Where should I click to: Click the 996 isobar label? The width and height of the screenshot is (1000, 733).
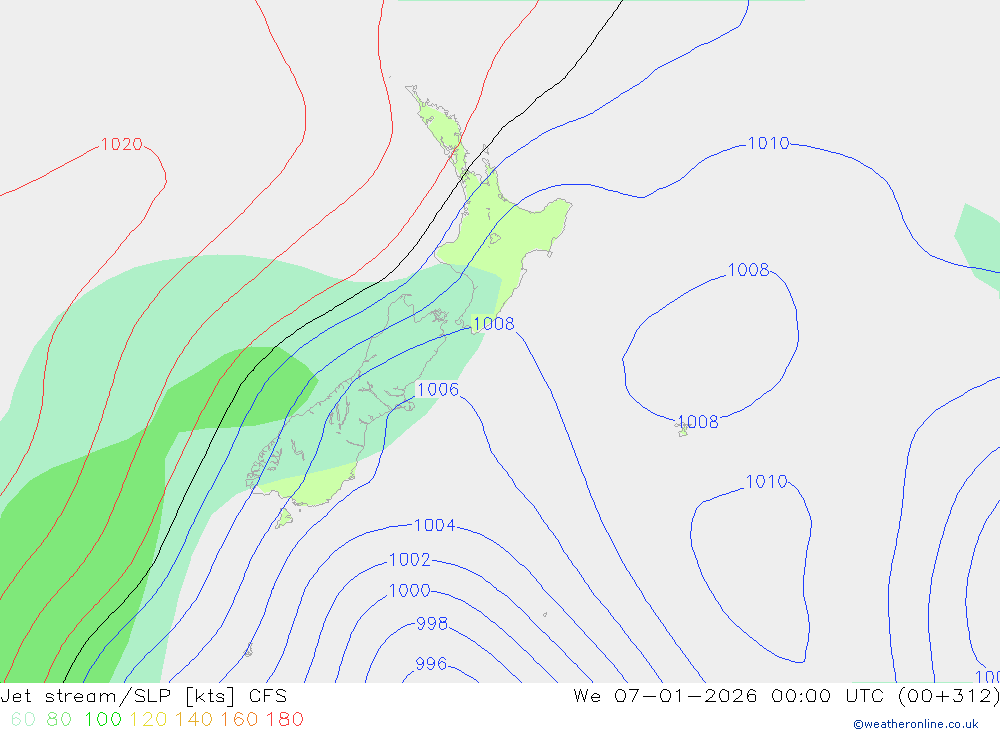[431, 663]
